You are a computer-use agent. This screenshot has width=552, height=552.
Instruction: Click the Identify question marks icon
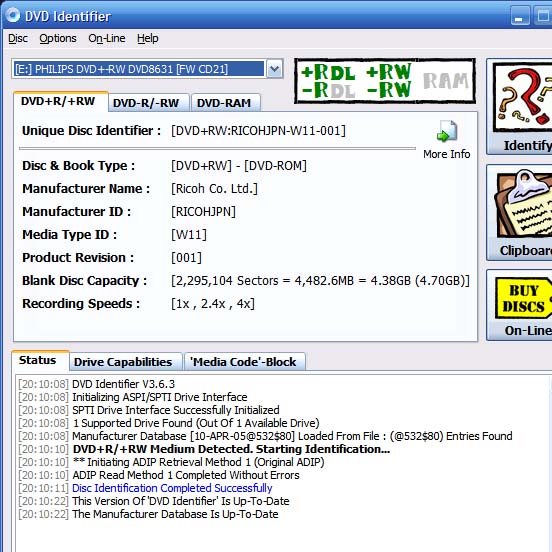click(x=522, y=97)
